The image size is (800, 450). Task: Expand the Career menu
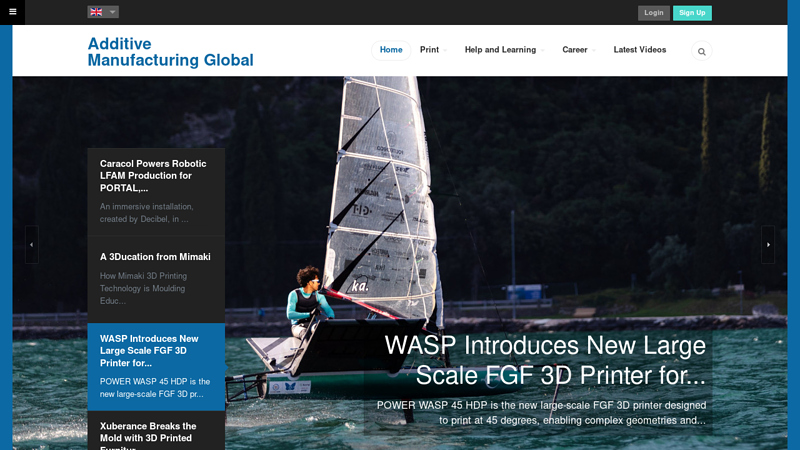tap(578, 50)
